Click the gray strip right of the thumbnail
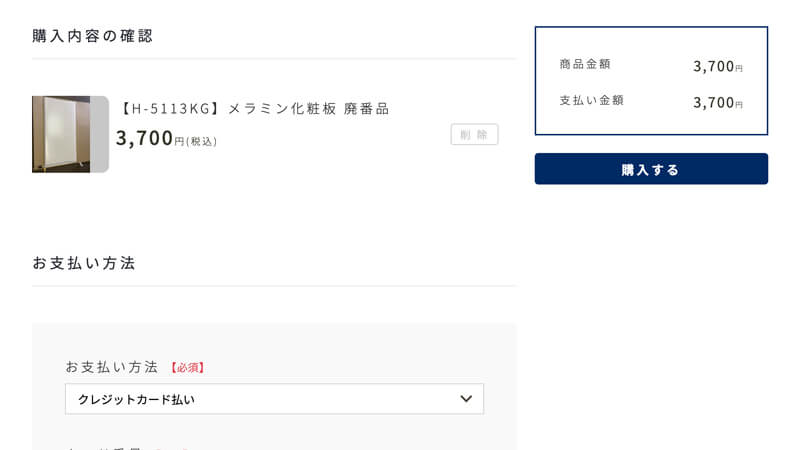 [x=99, y=134]
